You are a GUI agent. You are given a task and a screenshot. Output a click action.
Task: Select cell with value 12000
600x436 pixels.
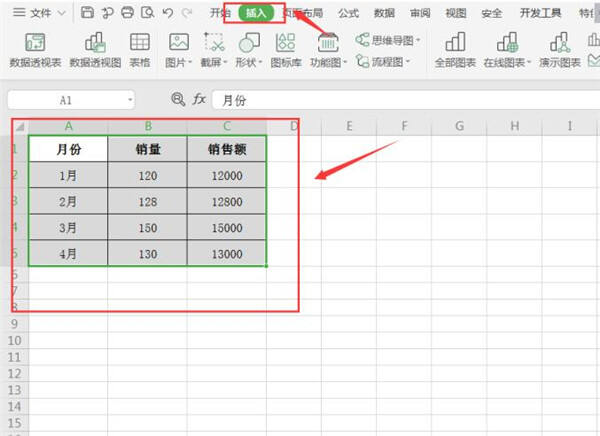[227, 175]
